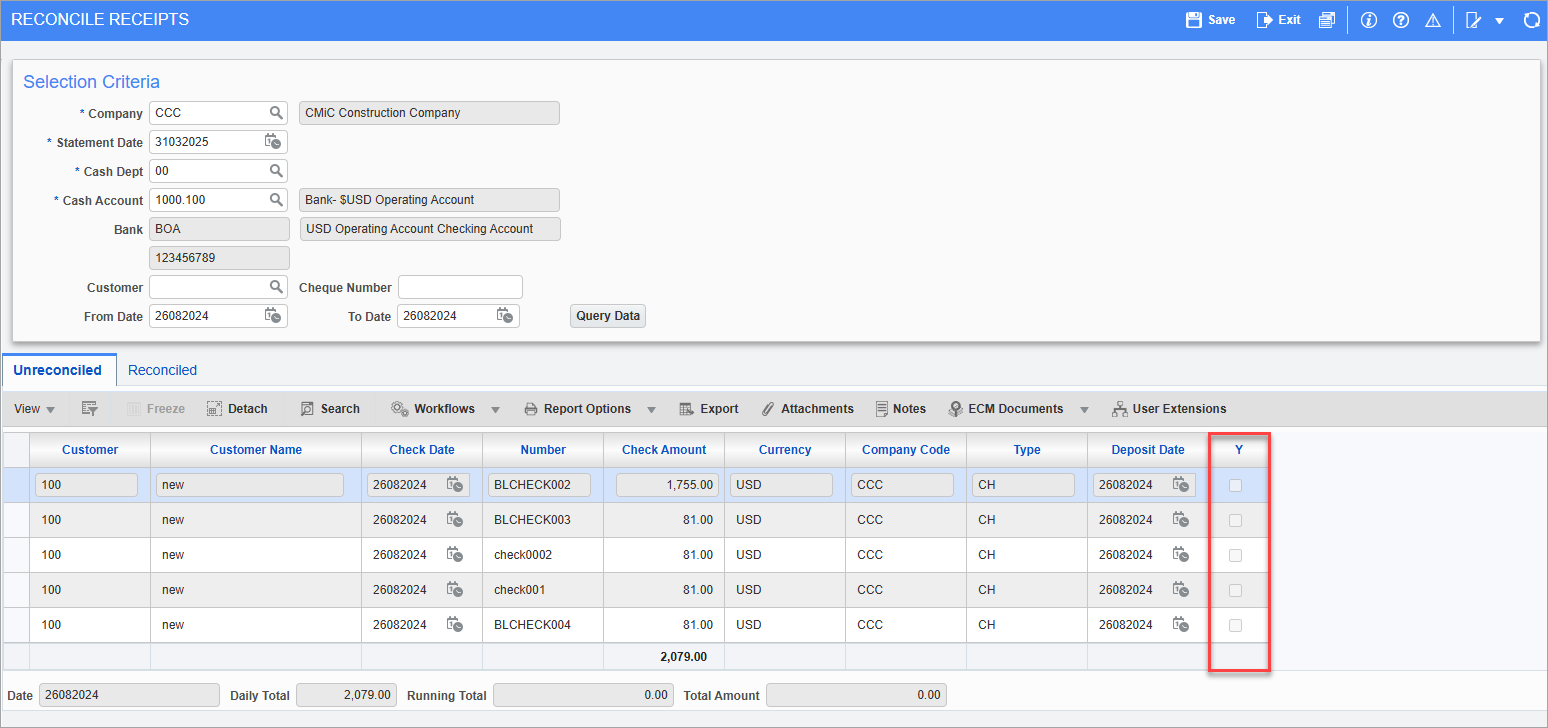The width and height of the screenshot is (1548, 728).
Task: Open the information icon in the header
Action: point(1369,20)
